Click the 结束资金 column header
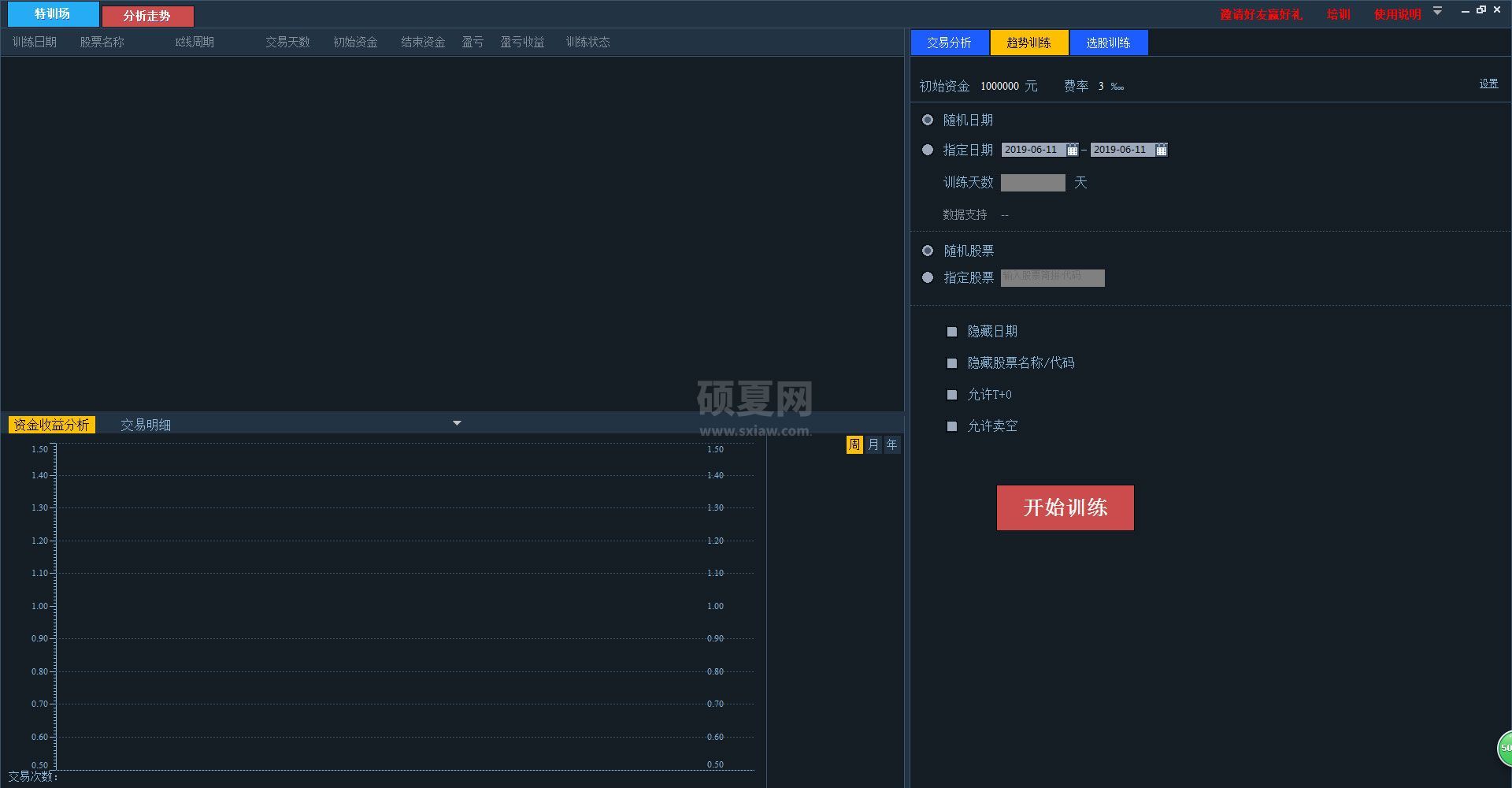1512x788 pixels. (423, 42)
